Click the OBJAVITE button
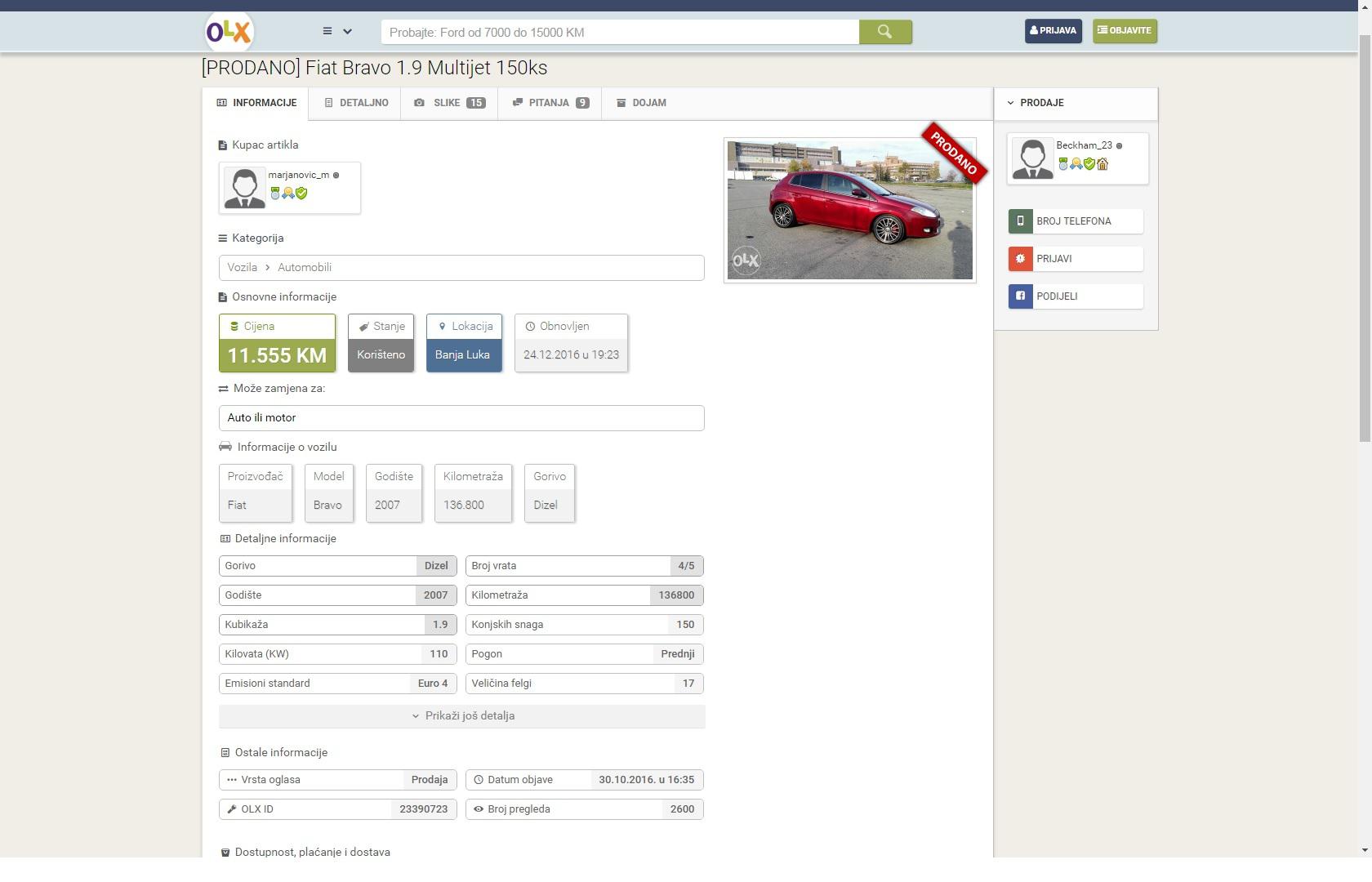Screen dimensions: 1372x882 (x=1125, y=31)
